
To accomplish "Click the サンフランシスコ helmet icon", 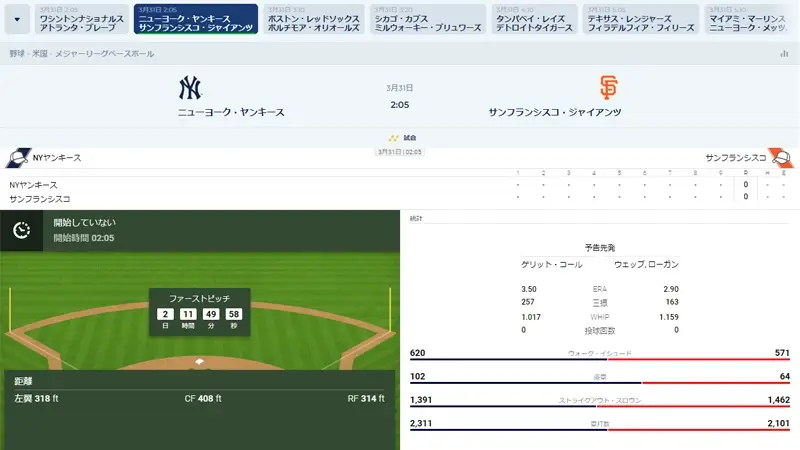I will [x=781, y=158].
